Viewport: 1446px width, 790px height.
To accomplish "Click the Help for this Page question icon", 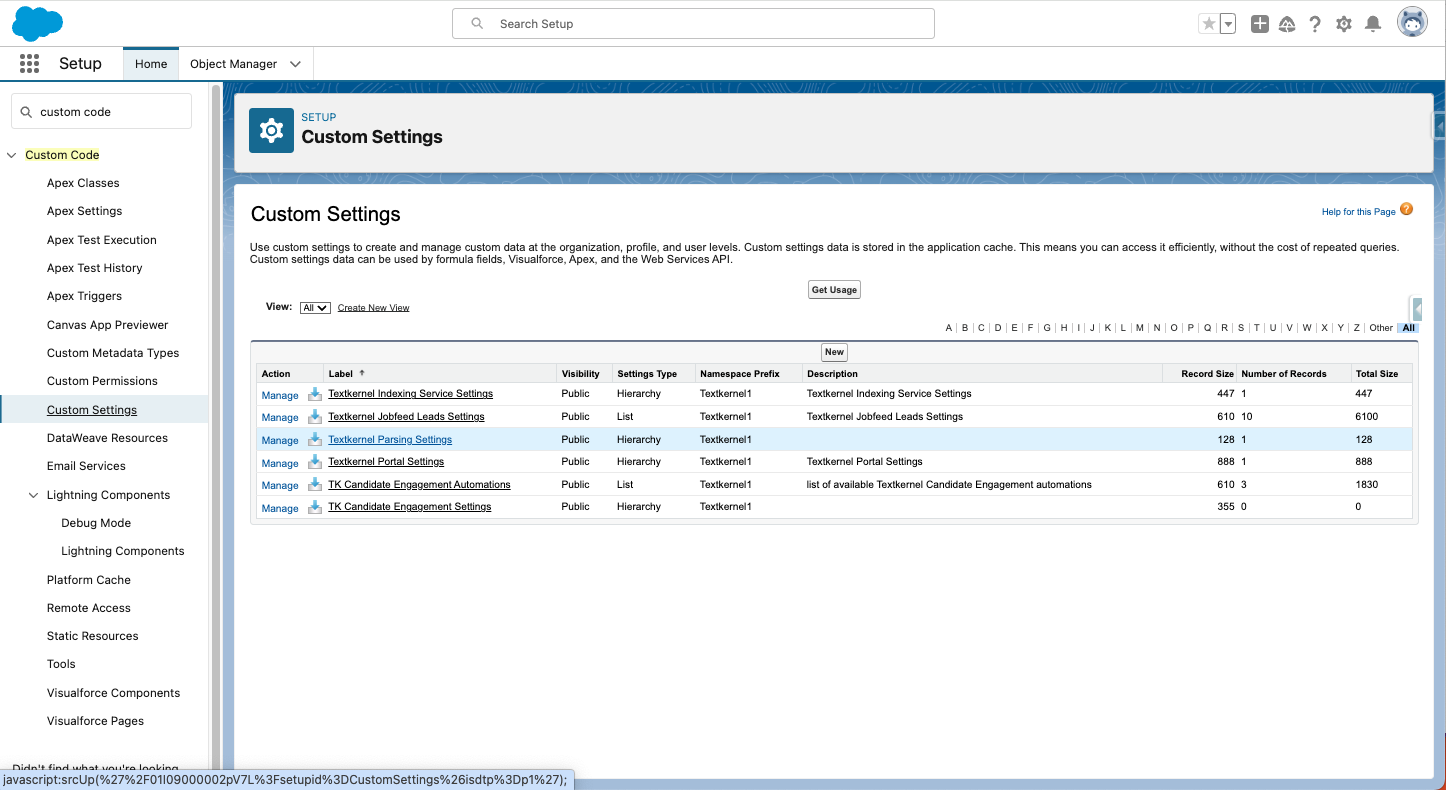I will 1407,210.
